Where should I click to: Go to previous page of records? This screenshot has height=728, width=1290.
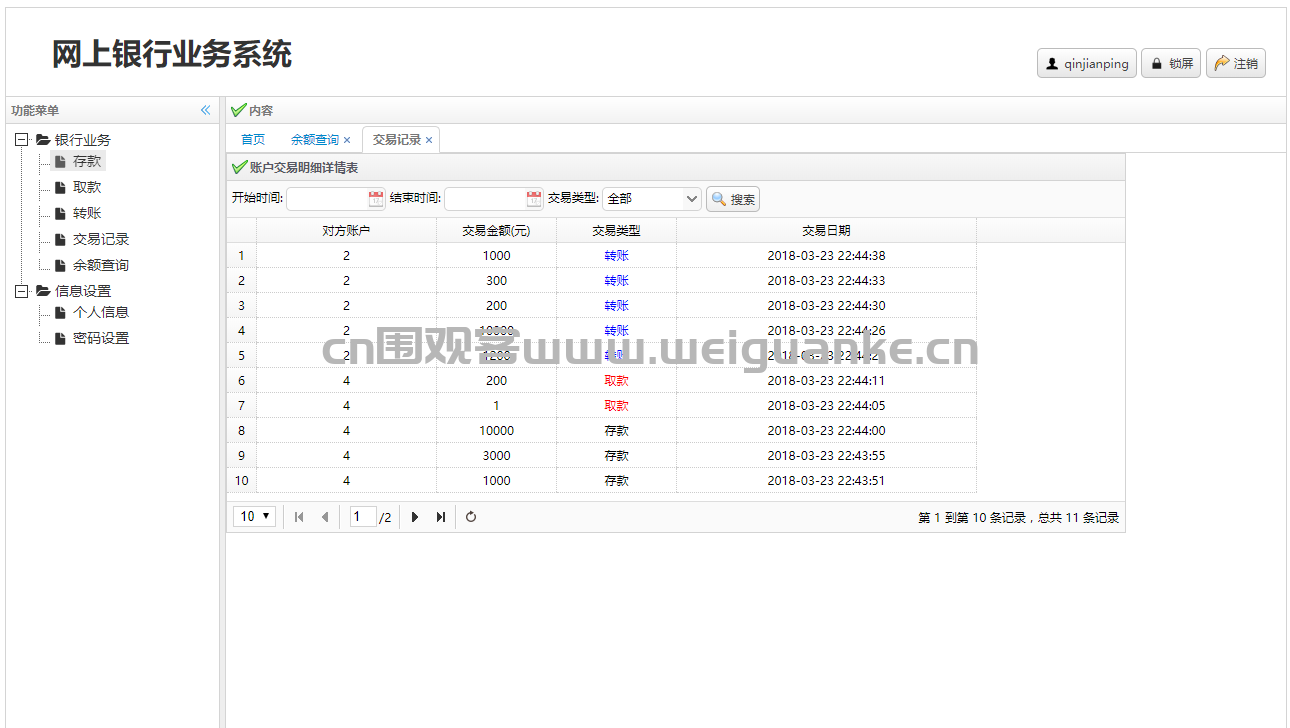click(325, 517)
